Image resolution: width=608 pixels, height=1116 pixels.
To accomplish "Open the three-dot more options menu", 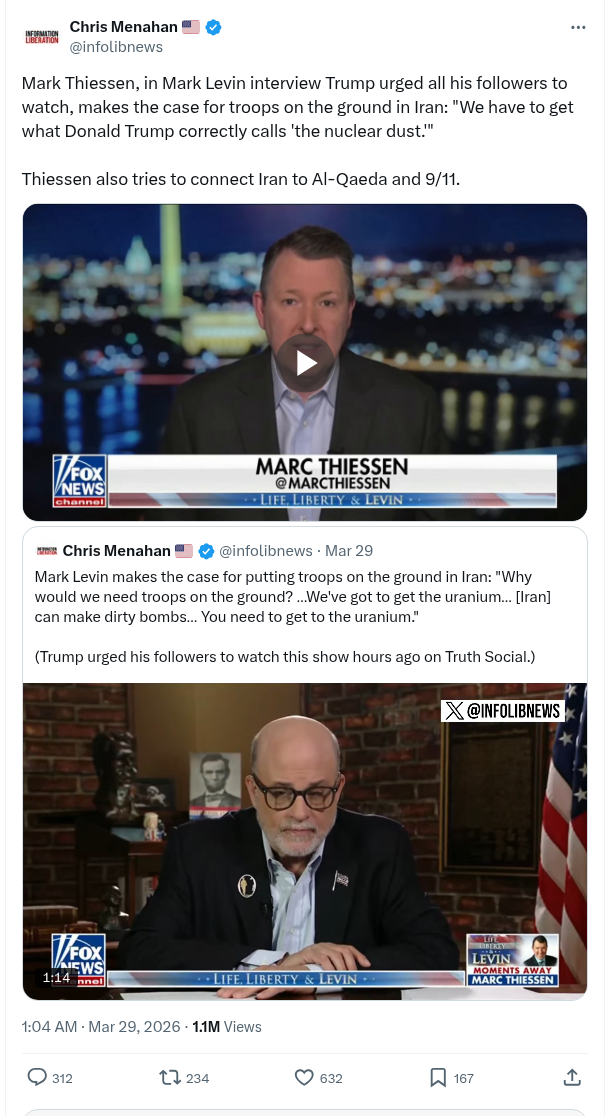I will pos(578,28).
